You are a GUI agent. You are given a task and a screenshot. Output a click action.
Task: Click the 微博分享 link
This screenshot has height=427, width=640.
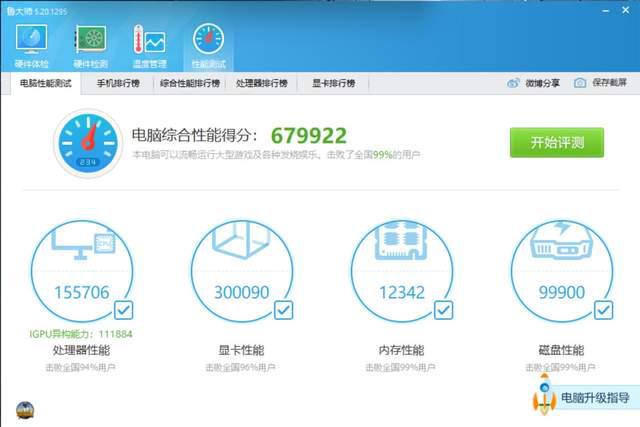tap(542, 83)
